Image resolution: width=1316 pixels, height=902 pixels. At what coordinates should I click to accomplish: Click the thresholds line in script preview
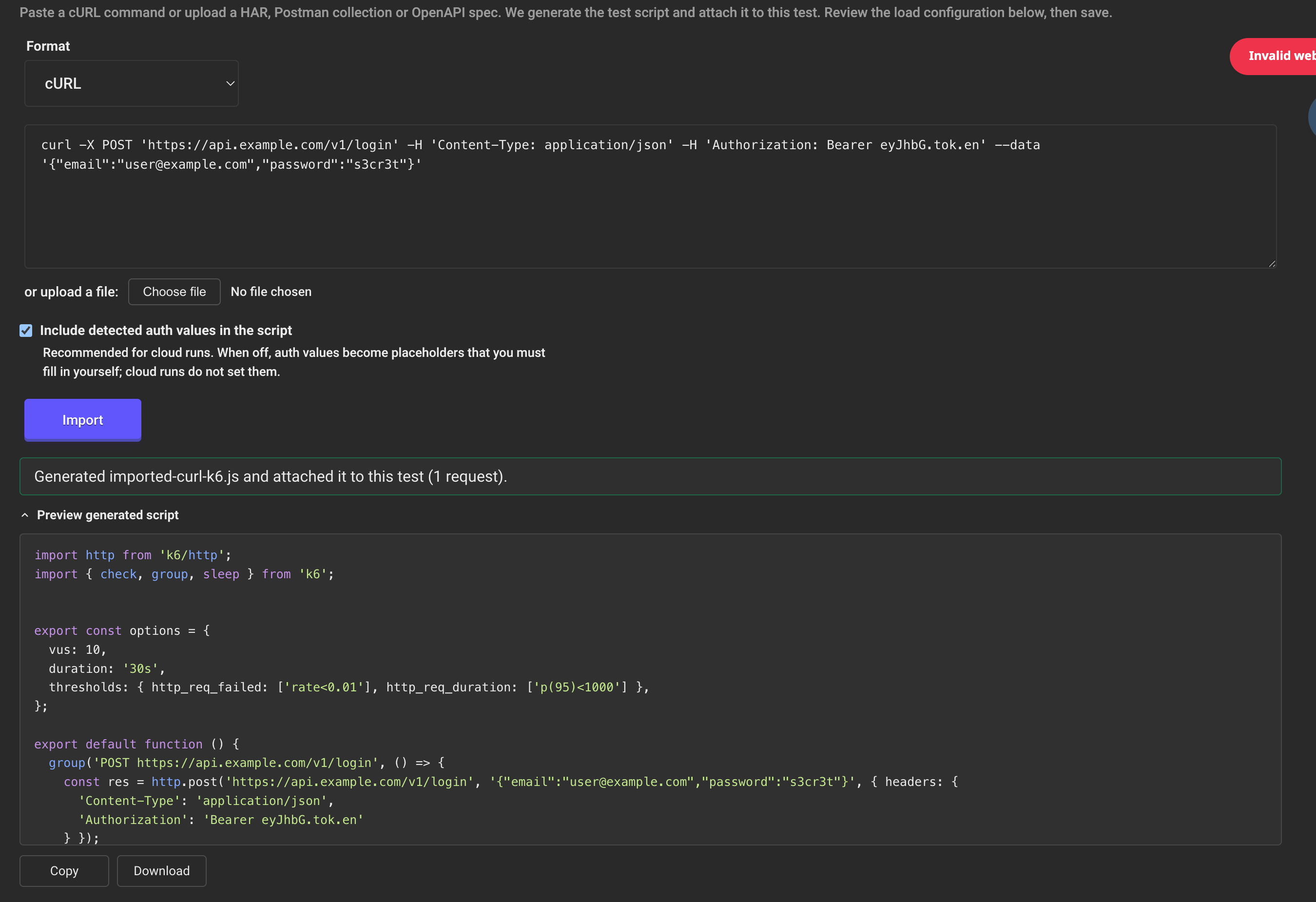(x=349, y=687)
